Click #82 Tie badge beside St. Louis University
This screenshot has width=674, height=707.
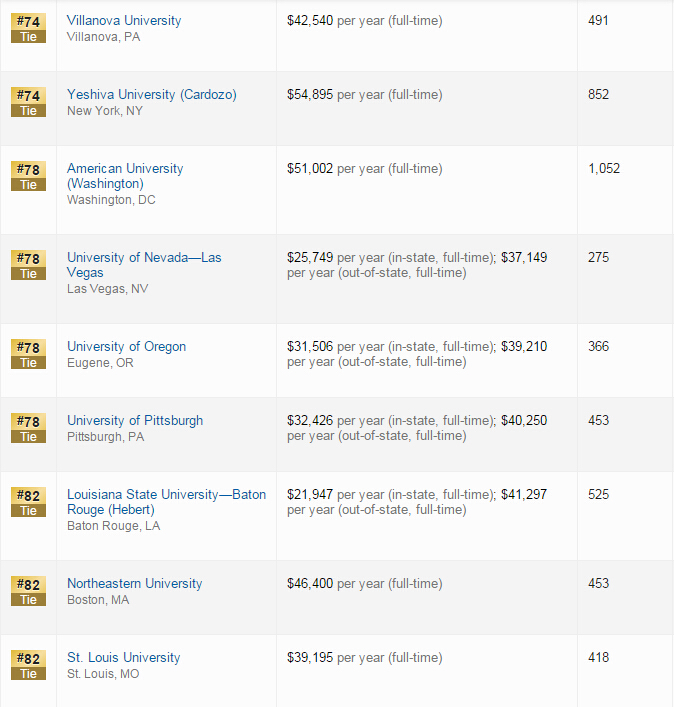28,665
